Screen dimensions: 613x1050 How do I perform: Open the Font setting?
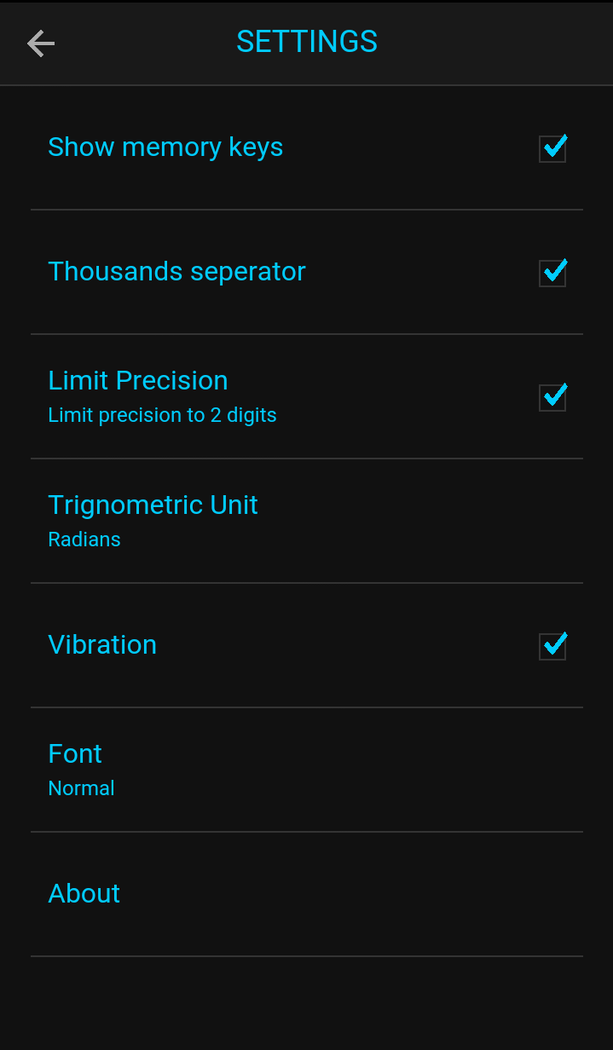(75, 753)
